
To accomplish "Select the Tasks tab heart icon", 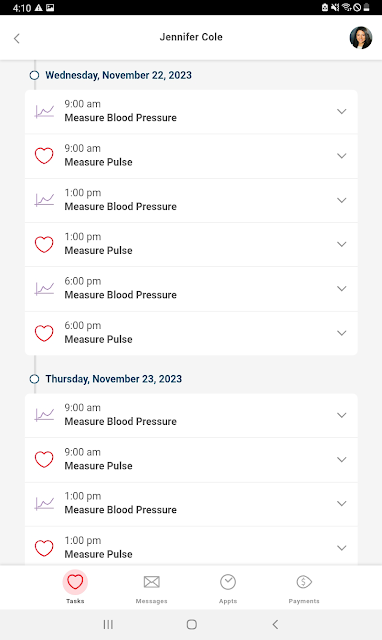I will pyautogui.click(x=75, y=582).
